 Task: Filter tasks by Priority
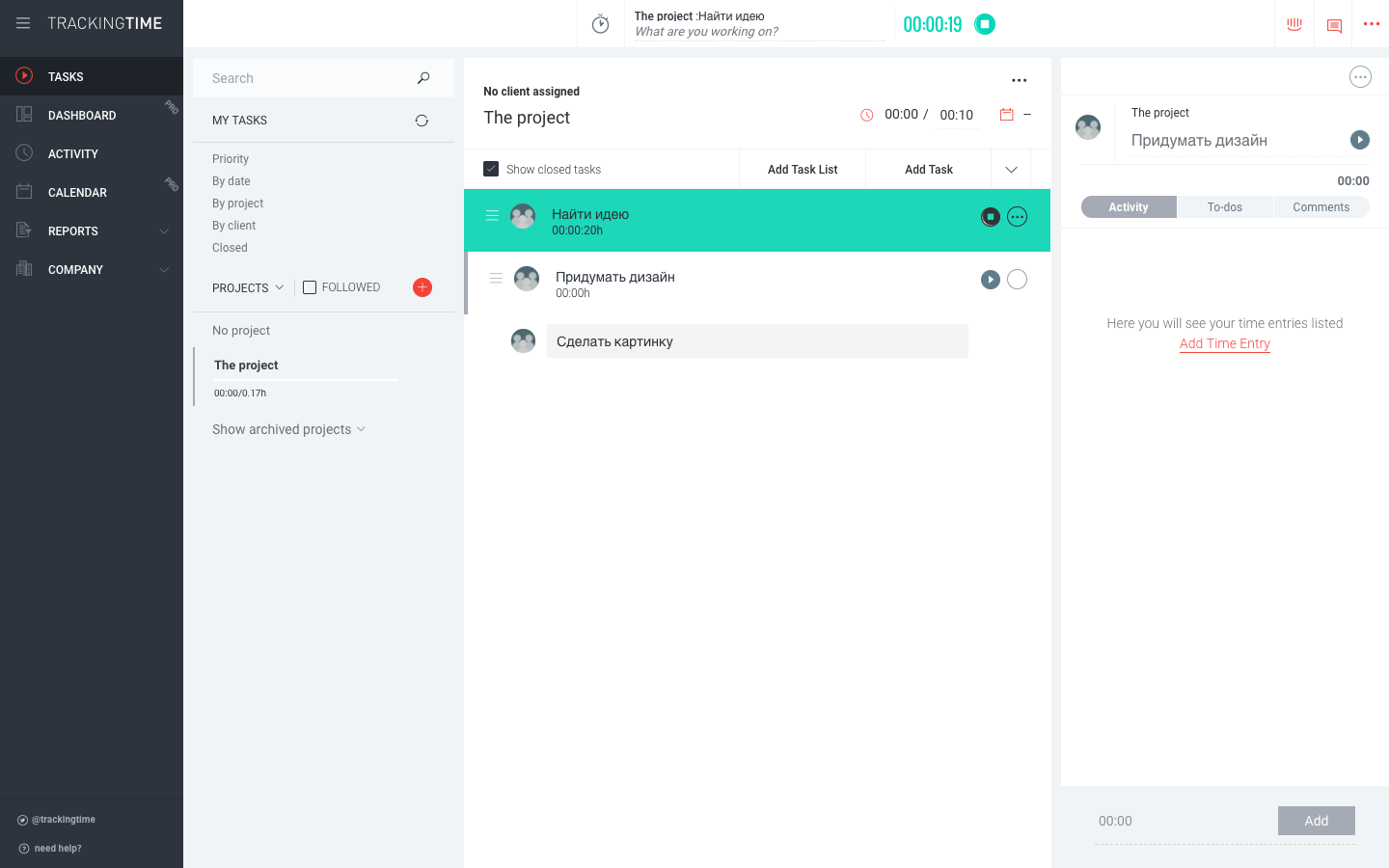(231, 159)
